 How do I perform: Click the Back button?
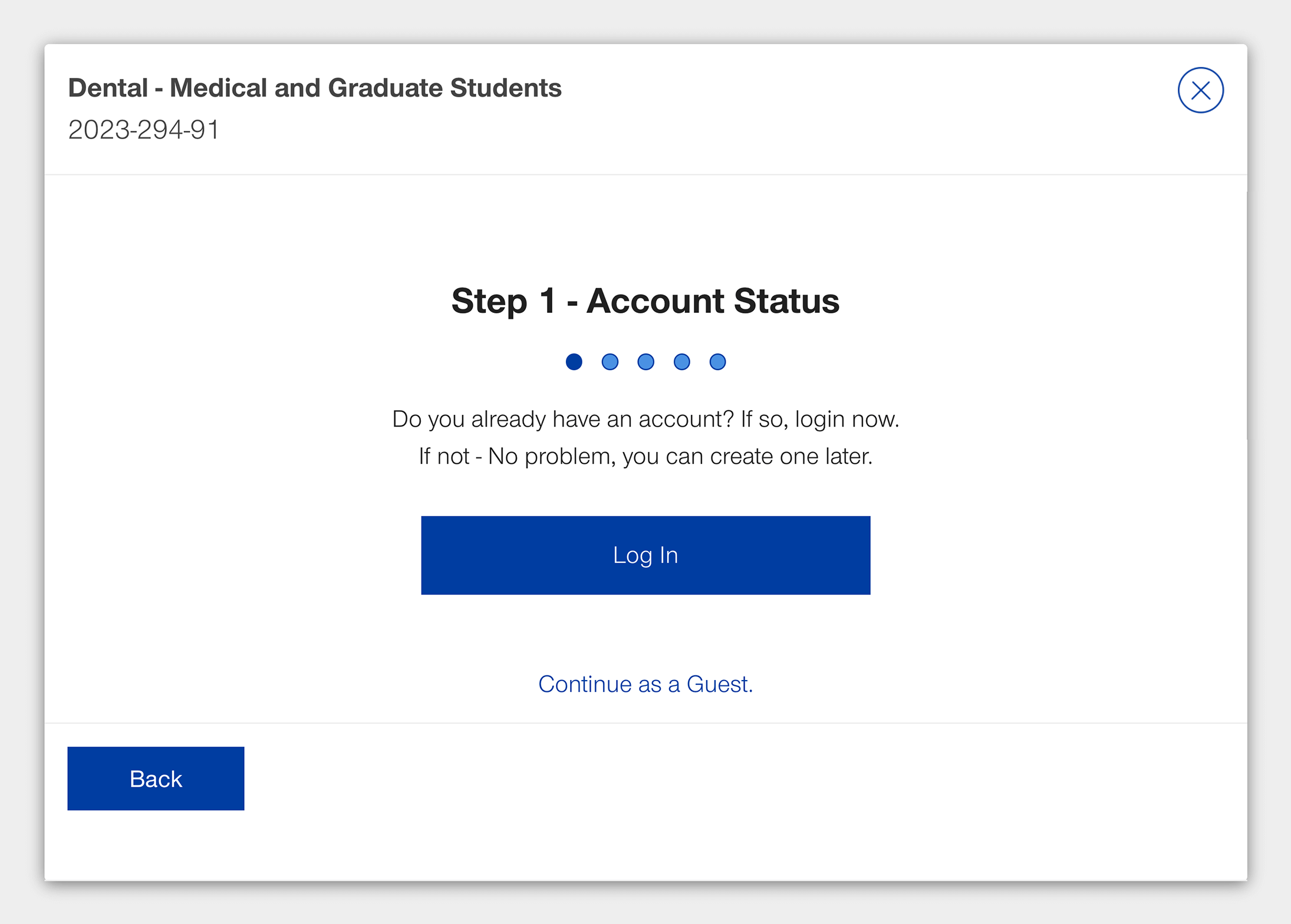click(155, 778)
